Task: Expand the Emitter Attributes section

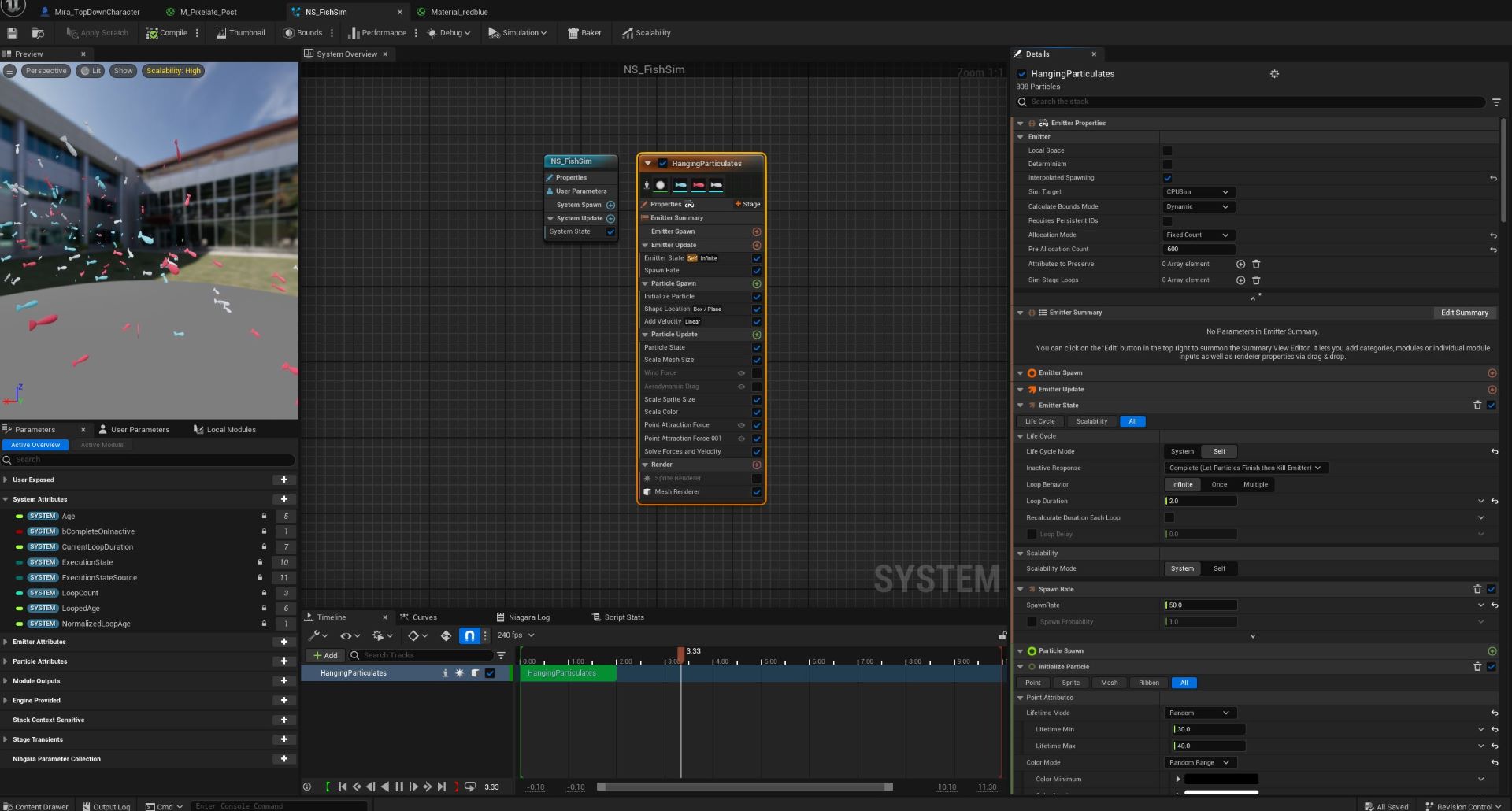Action: click(x=6, y=642)
